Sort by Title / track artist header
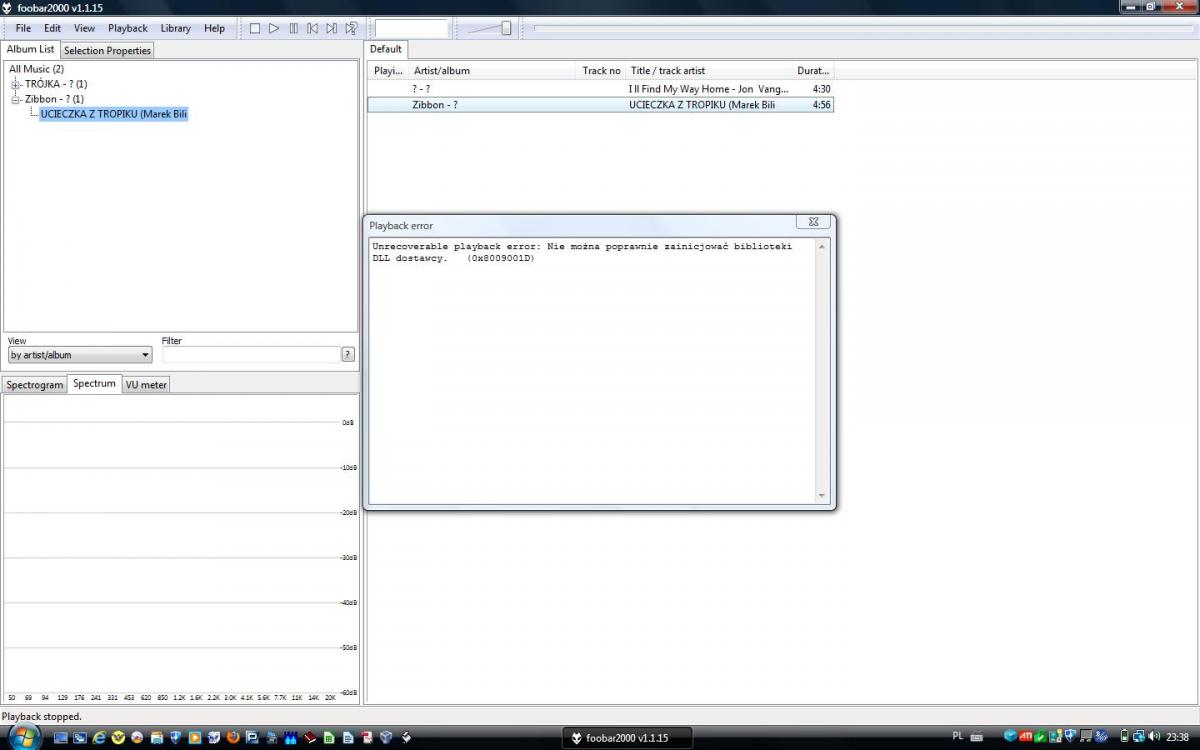This screenshot has height=750, width=1200. 709,71
